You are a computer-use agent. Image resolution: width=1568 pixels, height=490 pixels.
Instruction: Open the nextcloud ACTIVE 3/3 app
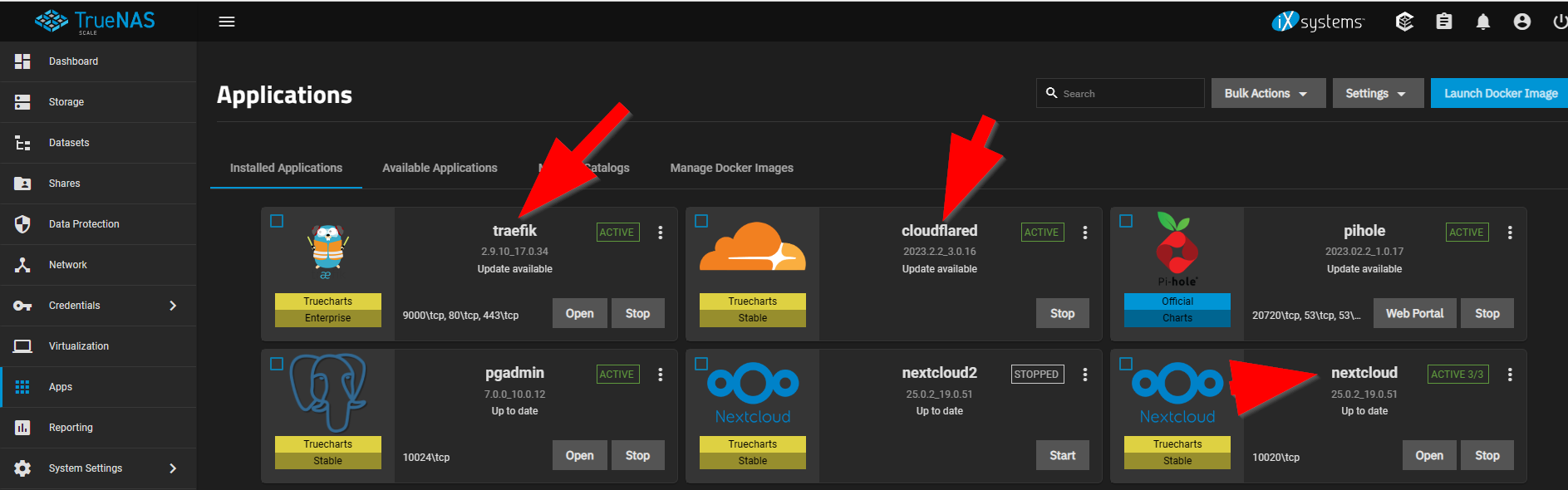tap(1429, 455)
